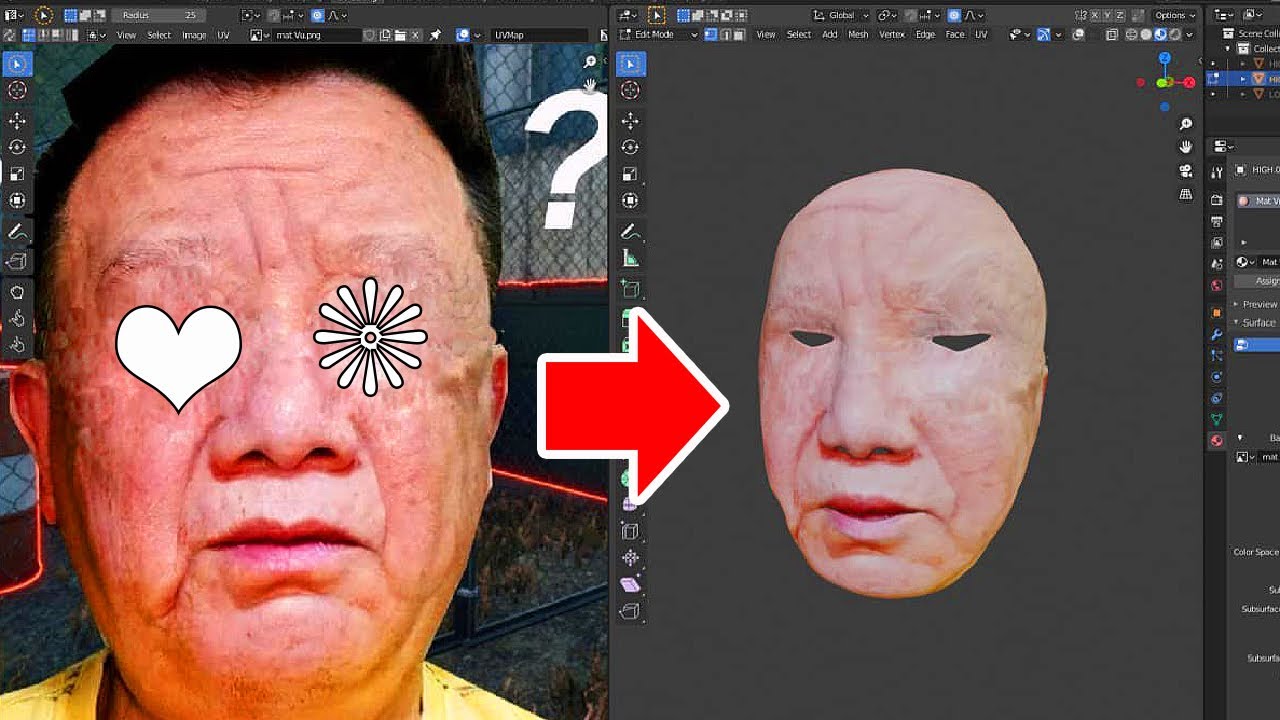The width and height of the screenshot is (1280, 720).
Task: Toggle fake user shield for mat Vu.png
Action: [370, 35]
